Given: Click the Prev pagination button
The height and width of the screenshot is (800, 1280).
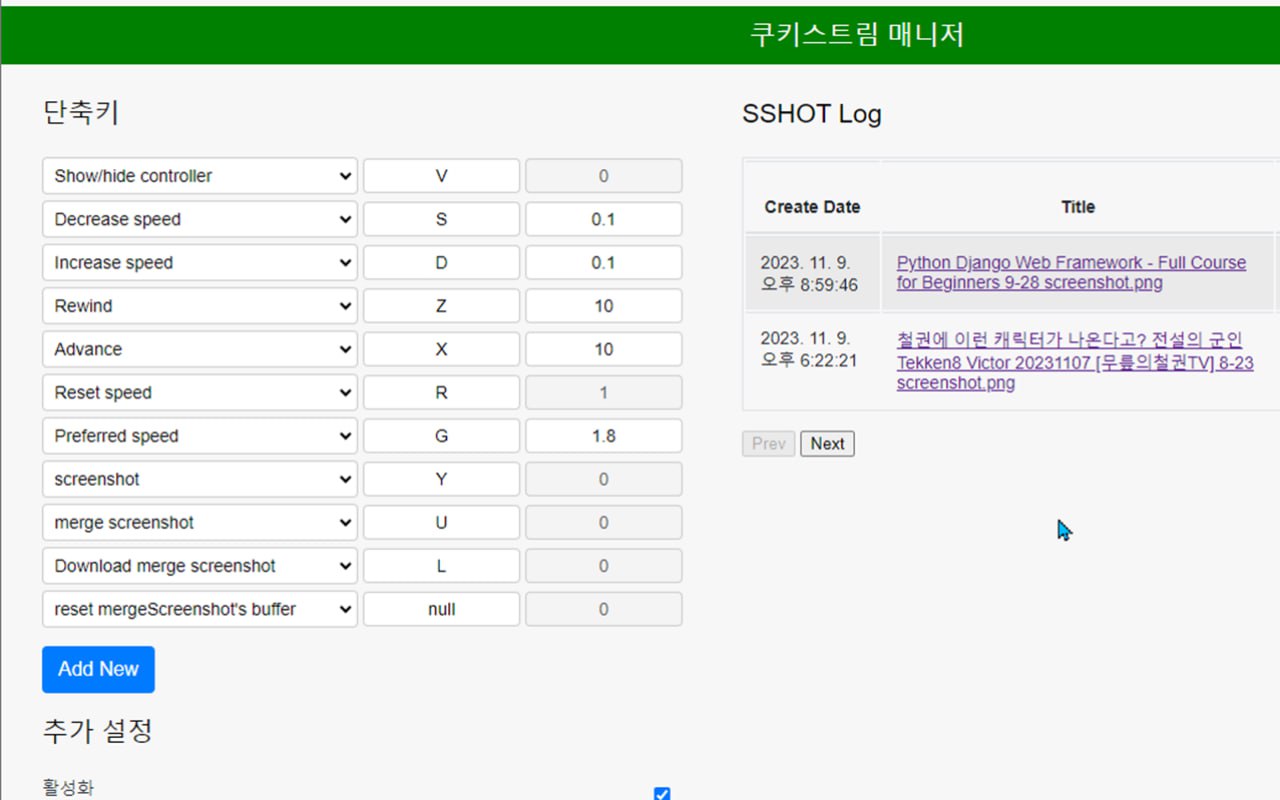Looking at the screenshot, I should coord(768,444).
